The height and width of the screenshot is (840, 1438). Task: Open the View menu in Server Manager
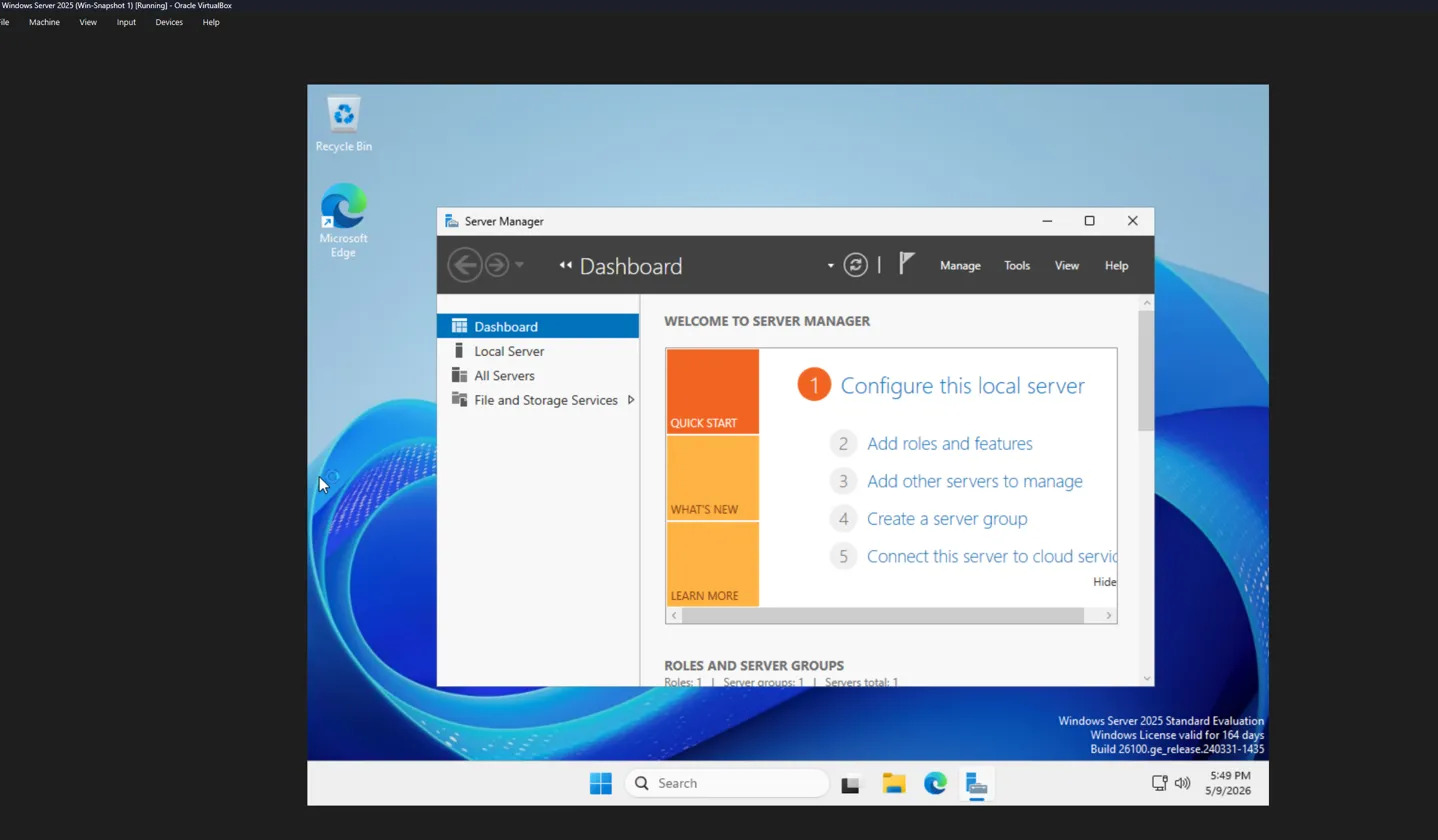[1067, 266]
